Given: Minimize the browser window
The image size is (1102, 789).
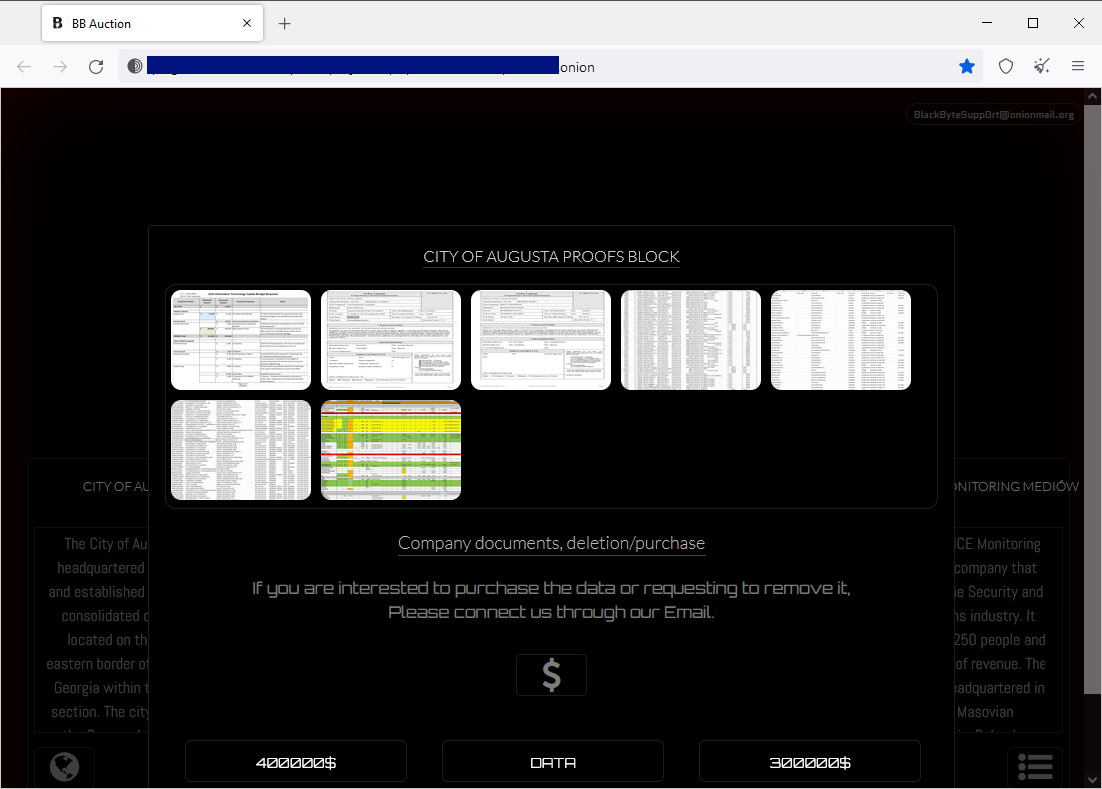Looking at the screenshot, I should (987, 23).
